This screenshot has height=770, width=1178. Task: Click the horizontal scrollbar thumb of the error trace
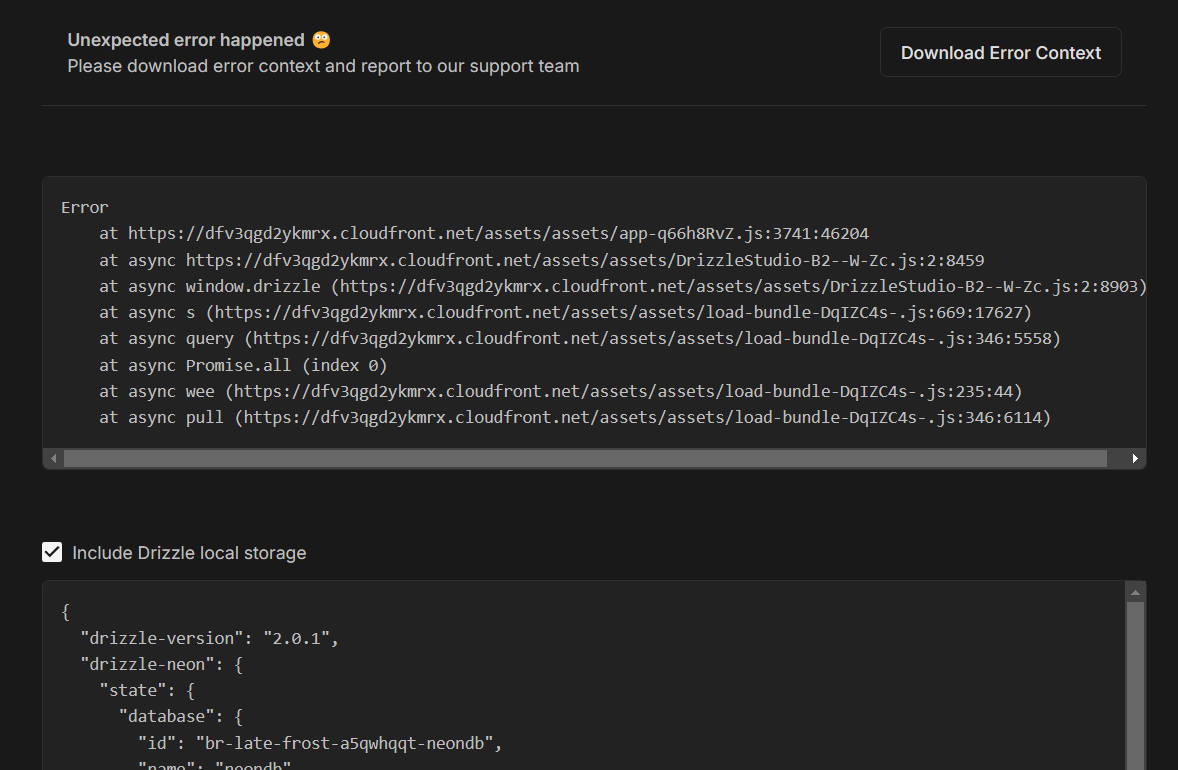(x=585, y=458)
